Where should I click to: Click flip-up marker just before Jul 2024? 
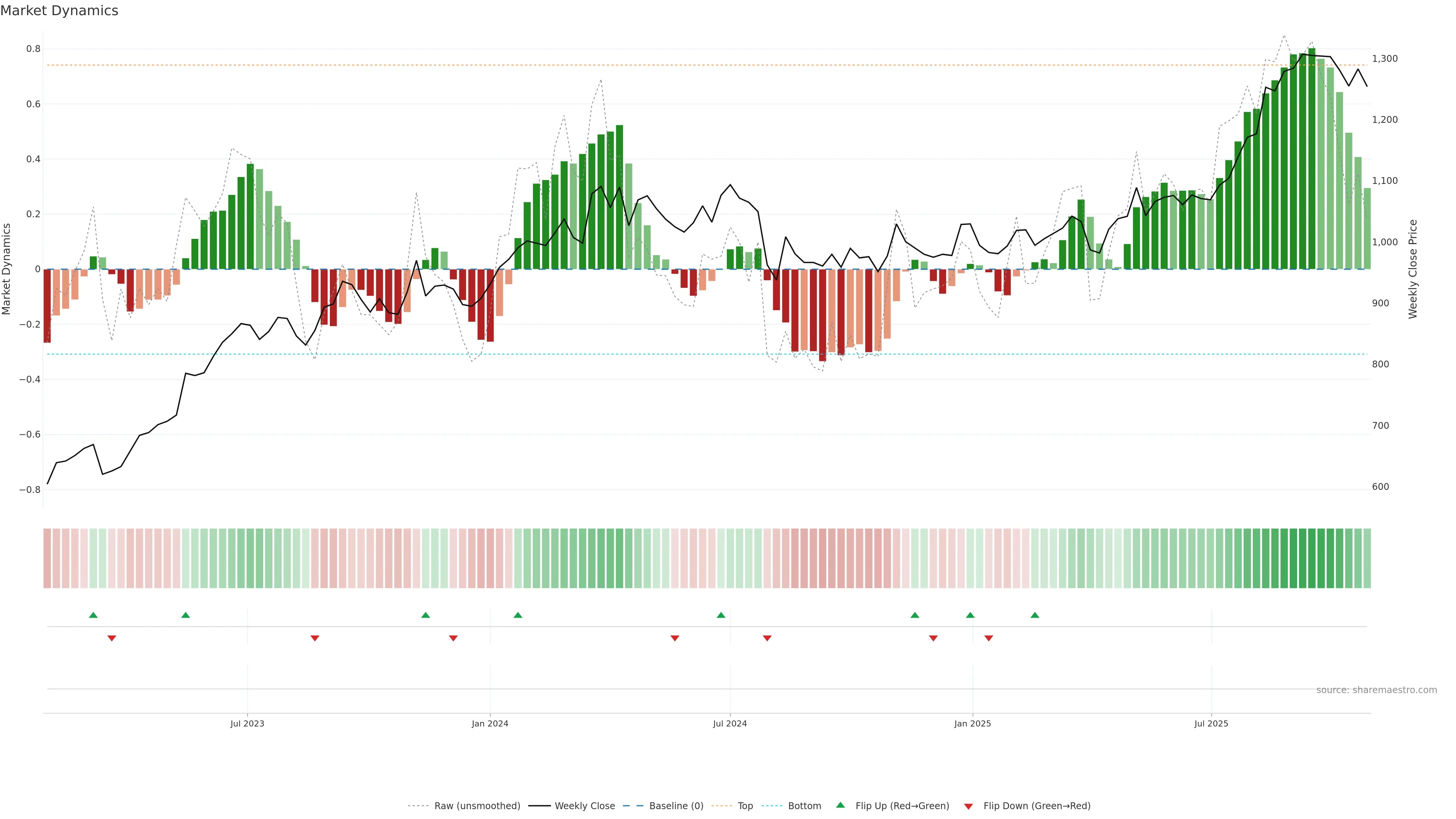[721, 615]
